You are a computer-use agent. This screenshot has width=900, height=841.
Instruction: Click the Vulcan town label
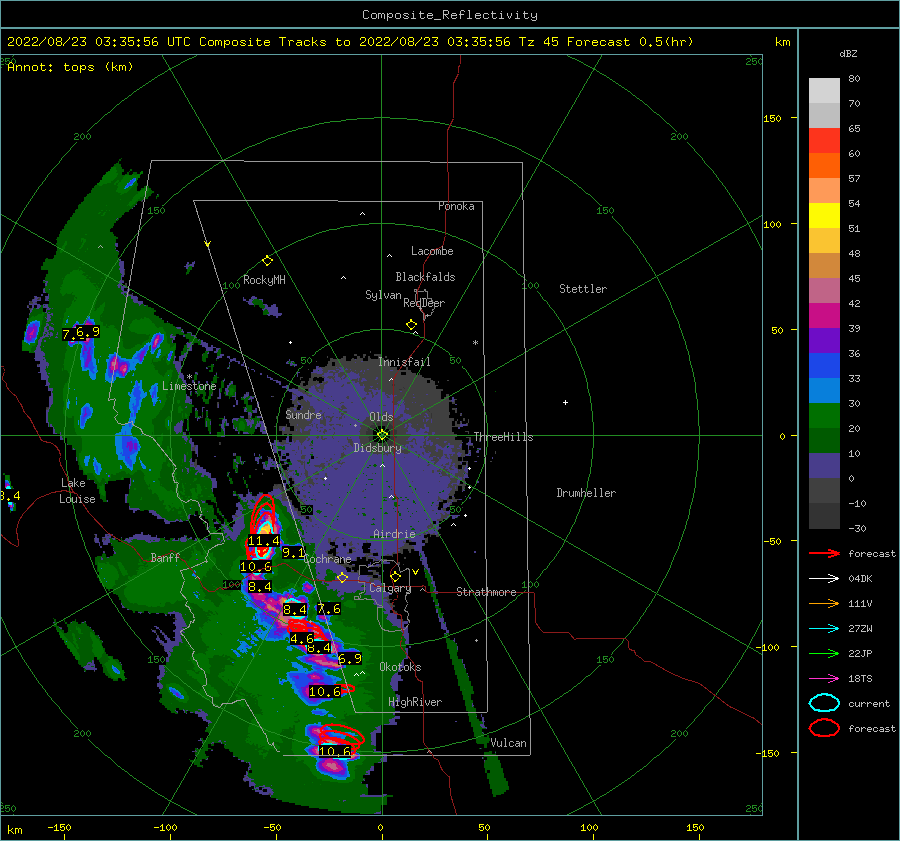(509, 743)
